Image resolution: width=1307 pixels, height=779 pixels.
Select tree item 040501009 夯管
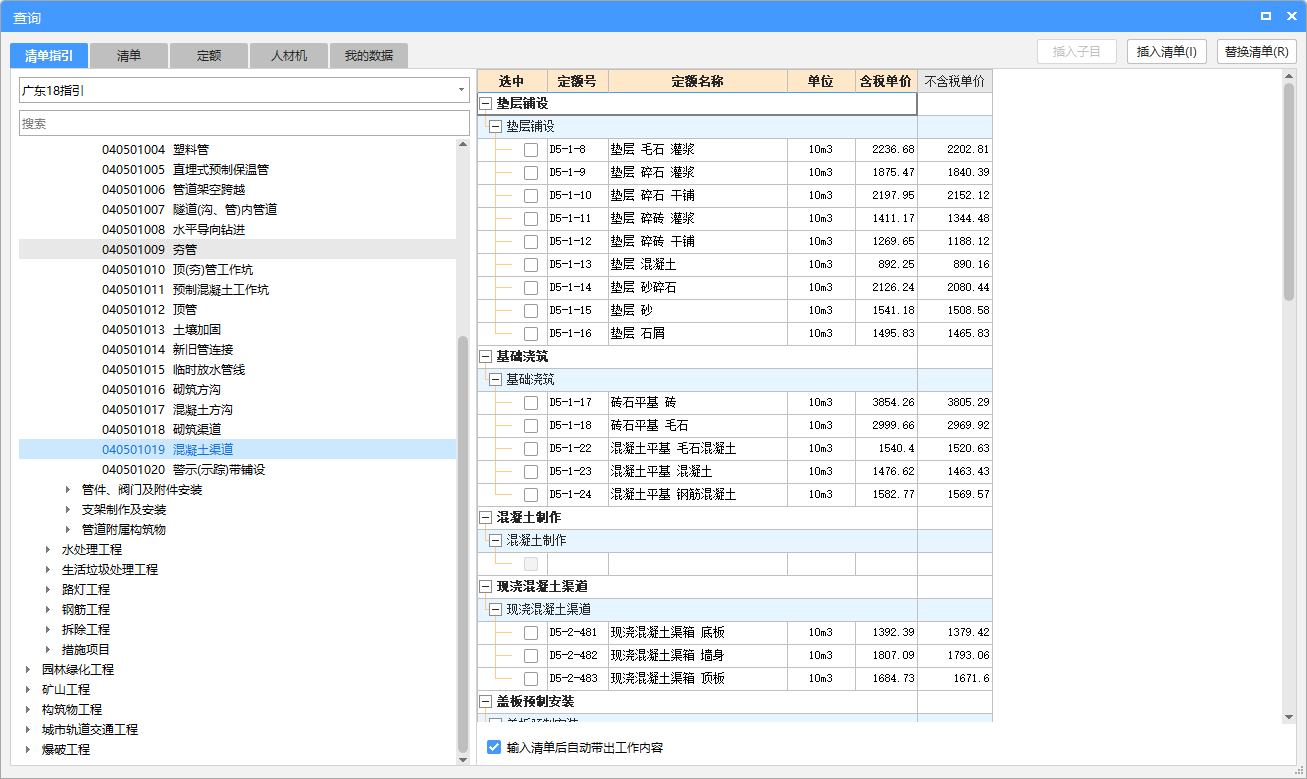coord(237,250)
